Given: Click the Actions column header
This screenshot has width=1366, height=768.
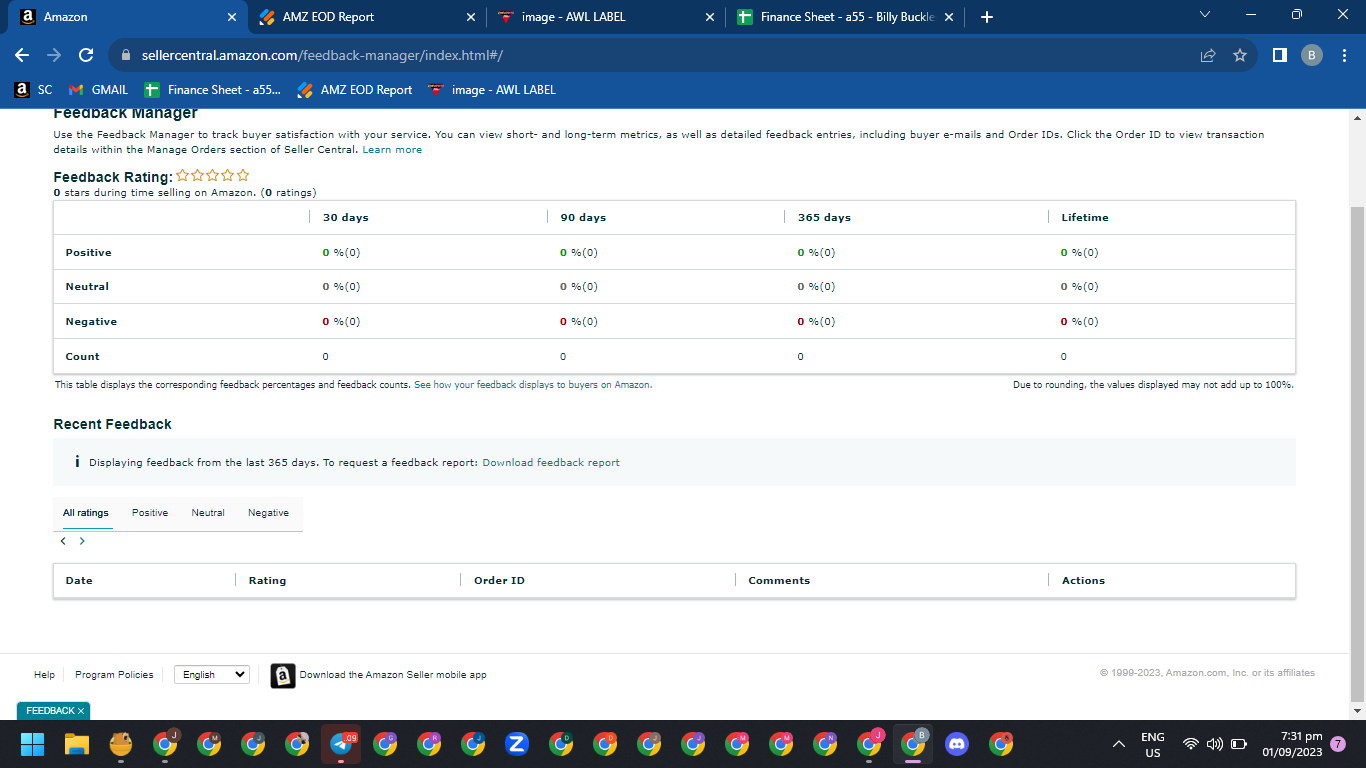Looking at the screenshot, I should point(1083,581).
